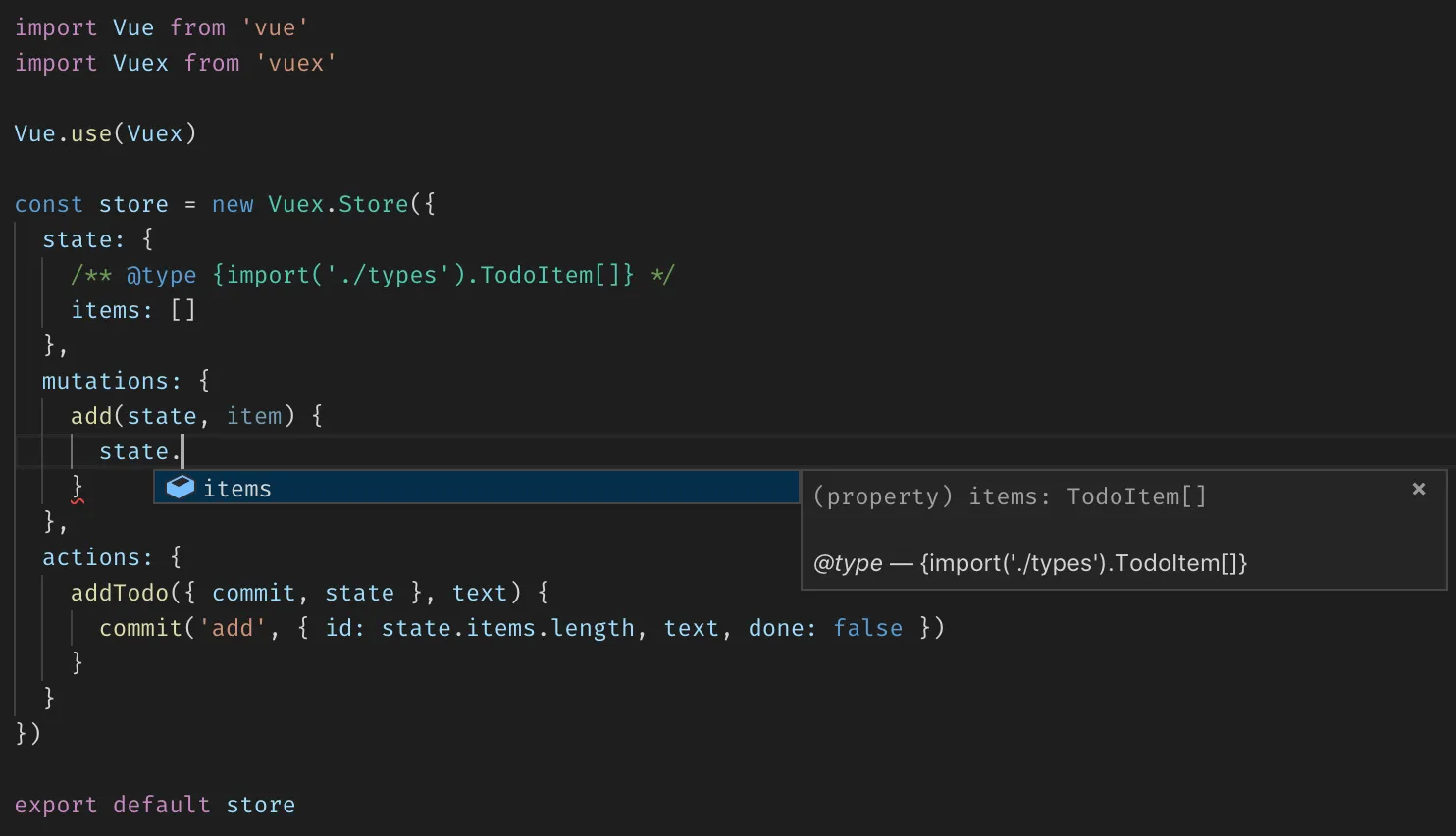Click the '(property) items: TodoItem[]' signature text
This screenshot has height=836, width=1456.
(1009, 496)
